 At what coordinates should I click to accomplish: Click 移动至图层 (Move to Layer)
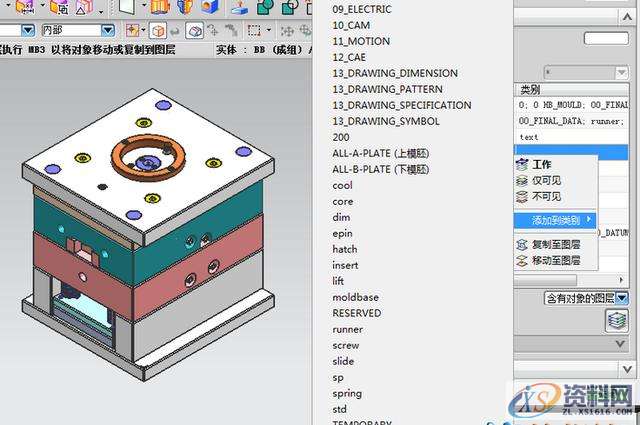click(555, 260)
